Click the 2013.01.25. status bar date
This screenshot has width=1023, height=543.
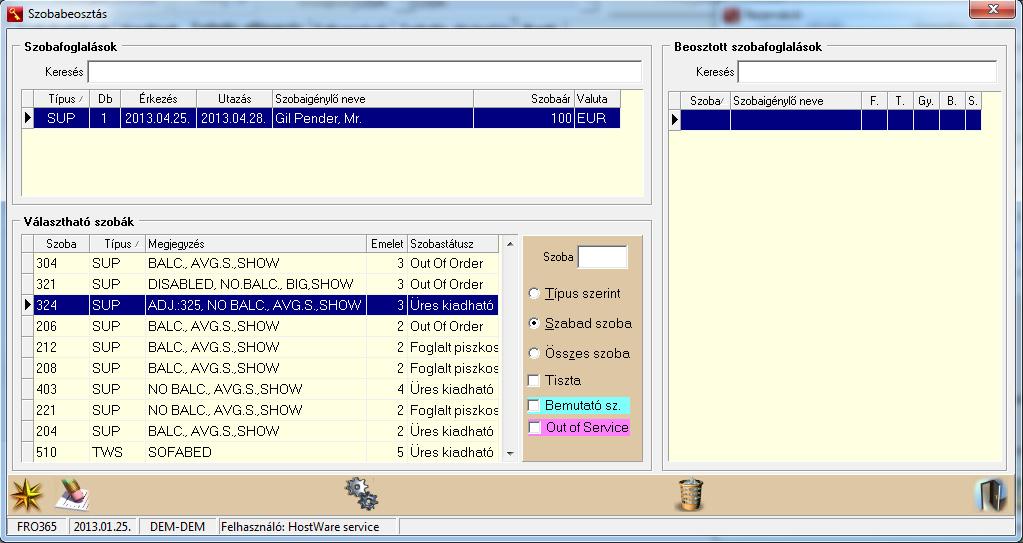point(102,527)
